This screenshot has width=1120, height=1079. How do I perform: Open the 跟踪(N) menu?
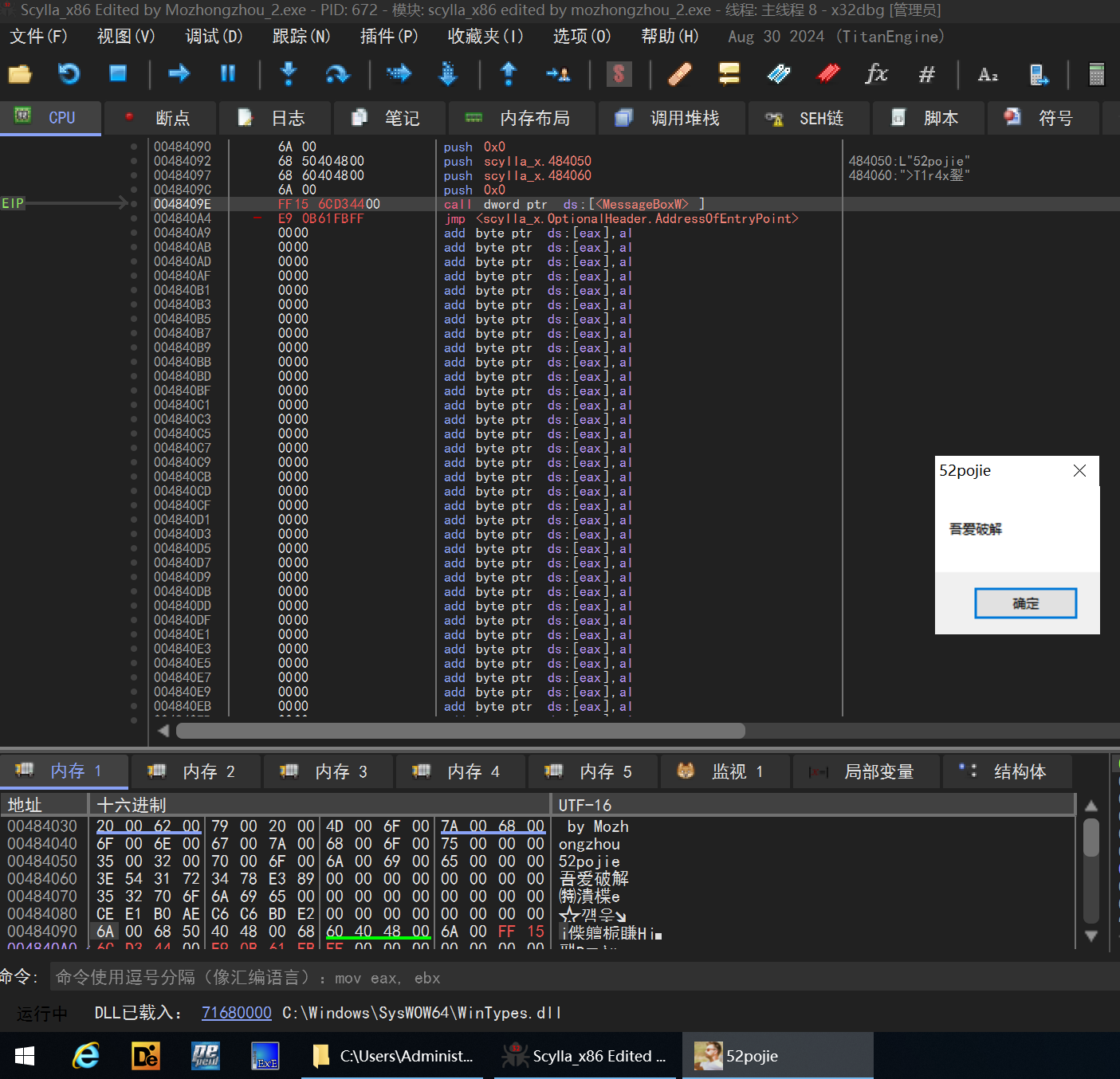(301, 37)
